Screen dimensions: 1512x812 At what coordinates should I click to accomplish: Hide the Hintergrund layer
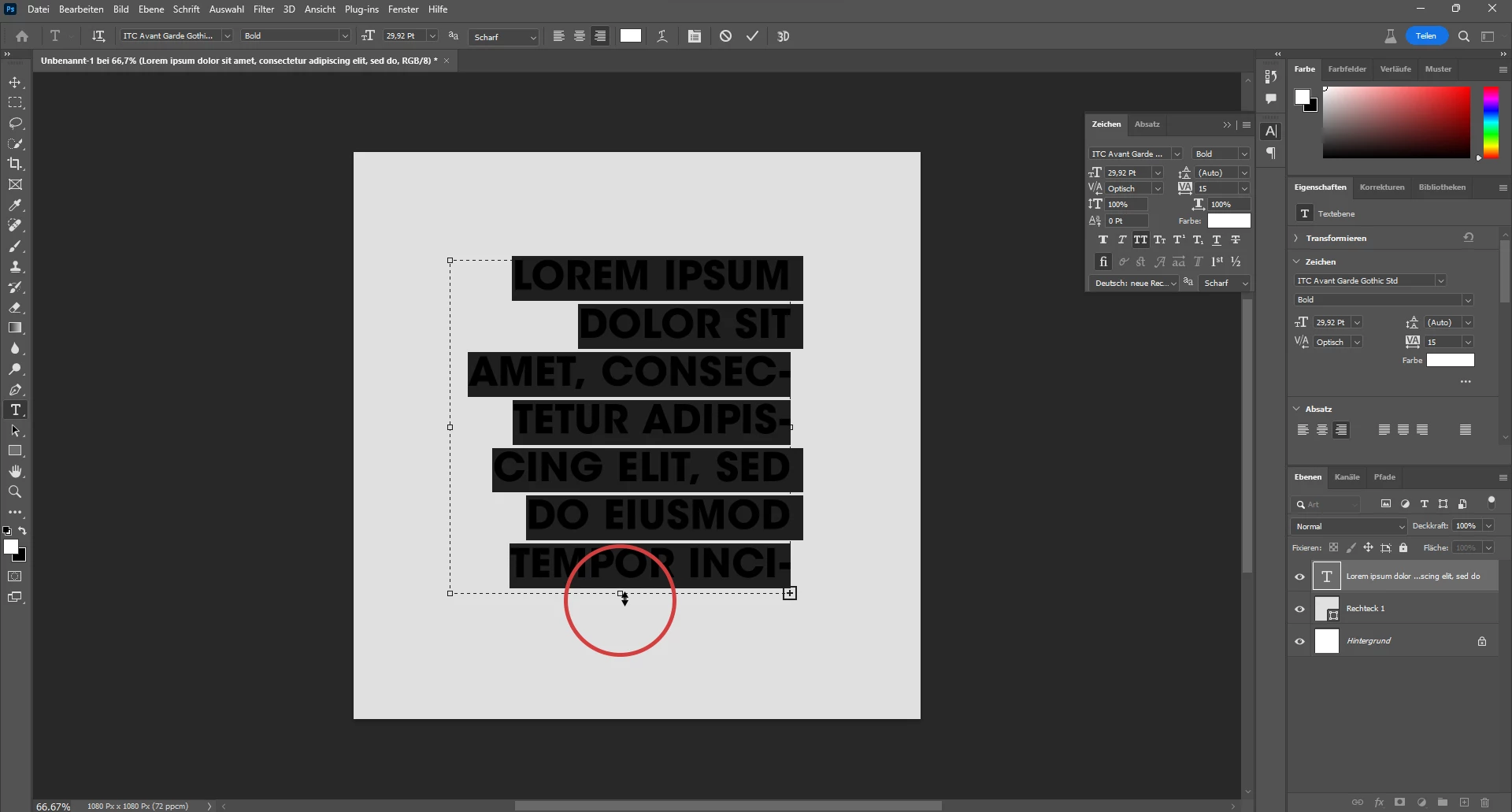(x=1300, y=641)
